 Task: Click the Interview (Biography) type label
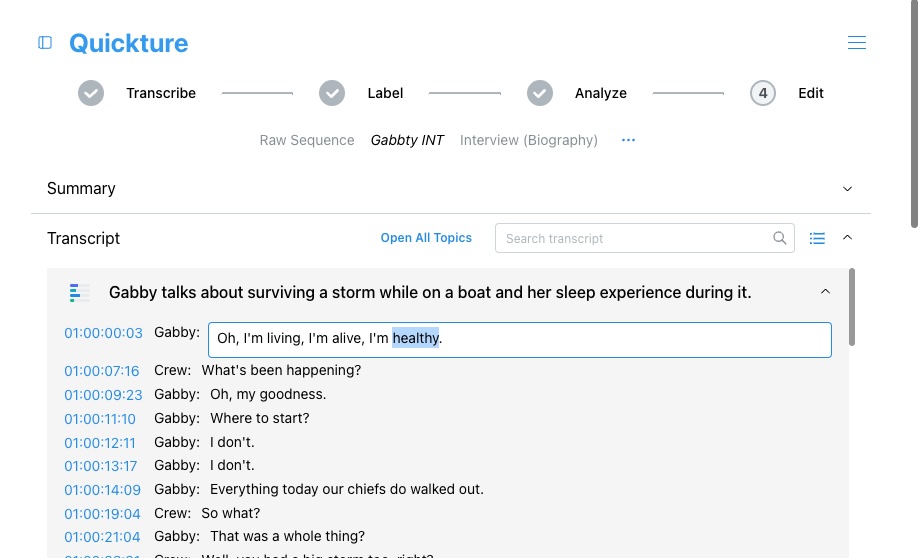529,141
